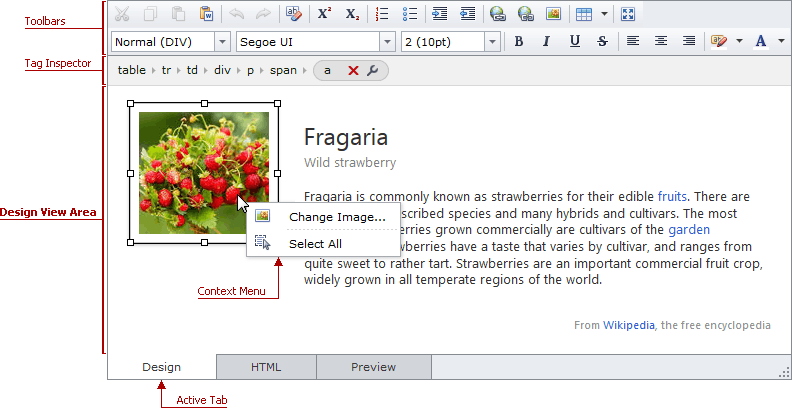Image resolution: width=792 pixels, height=411 pixels.
Task: Follow the fruits hyperlink
Action: coord(672,196)
